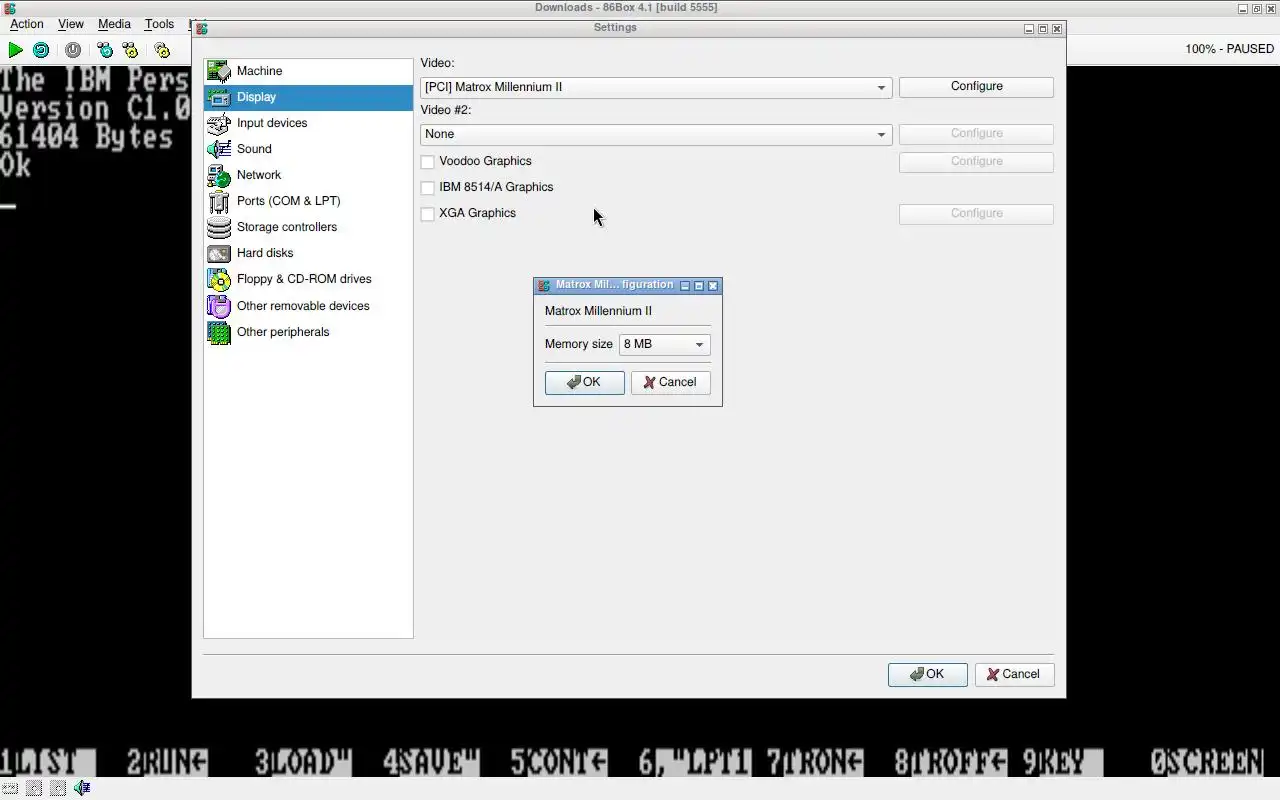Click the Ctrl+Alt+Esc toolbar icon

130,50
